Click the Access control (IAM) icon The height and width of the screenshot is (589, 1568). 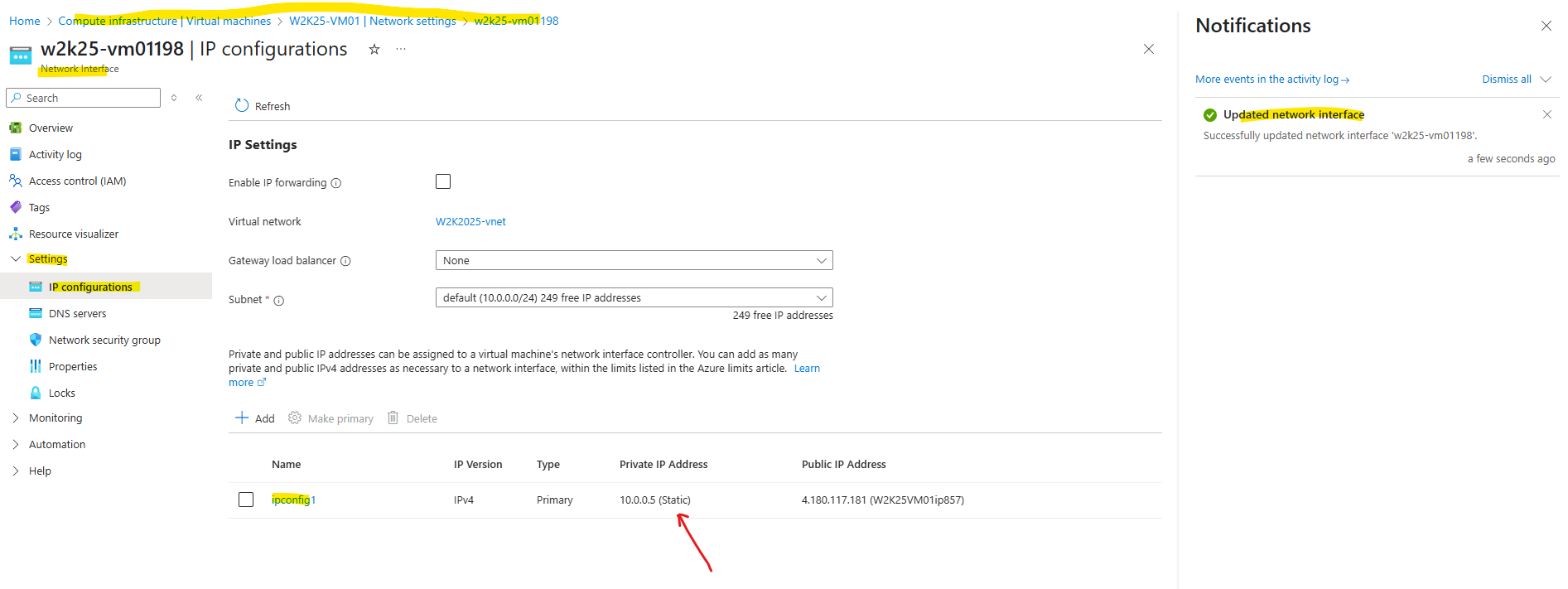(x=15, y=181)
